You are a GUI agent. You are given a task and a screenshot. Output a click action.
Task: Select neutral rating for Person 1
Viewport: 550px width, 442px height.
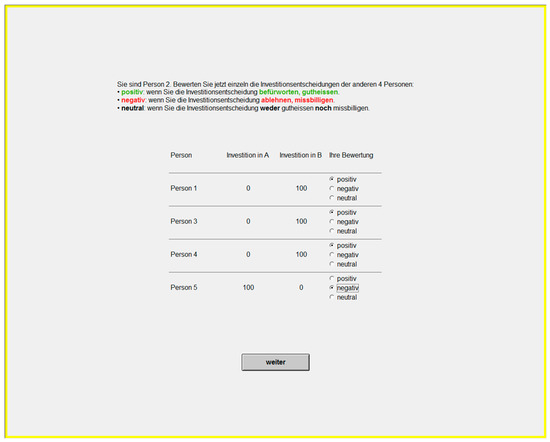pos(331,198)
